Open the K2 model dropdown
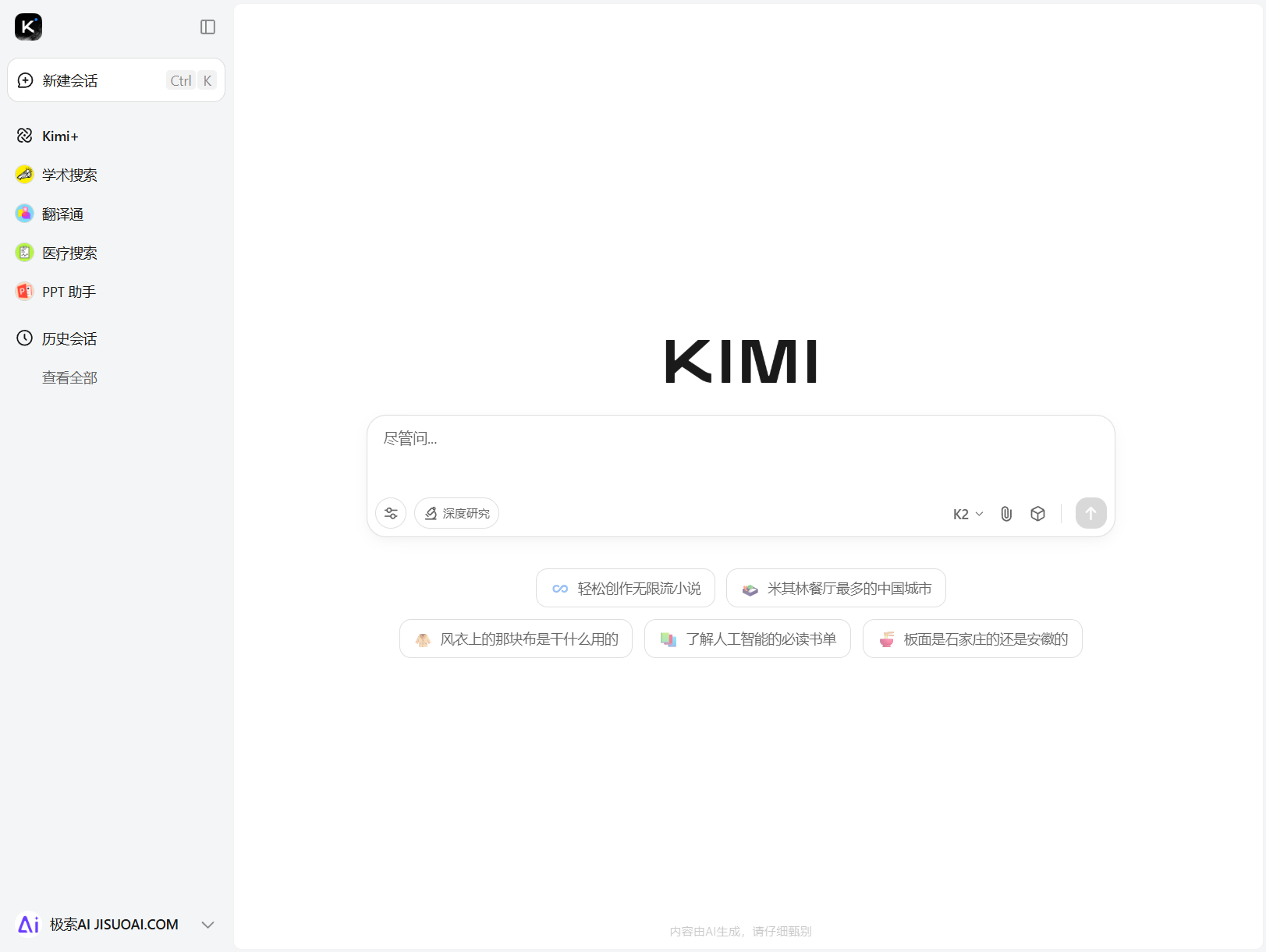Screen dimensions: 1266x952 coord(967,513)
